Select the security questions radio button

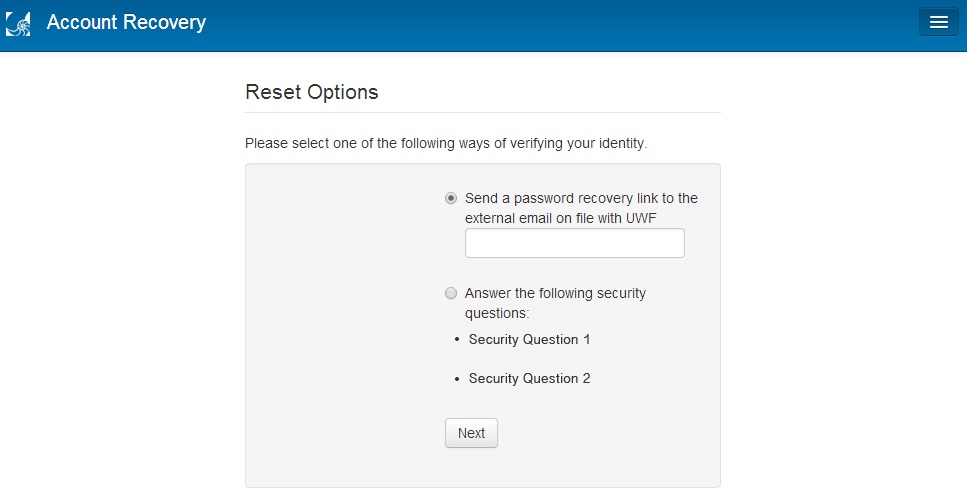pyautogui.click(x=451, y=293)
